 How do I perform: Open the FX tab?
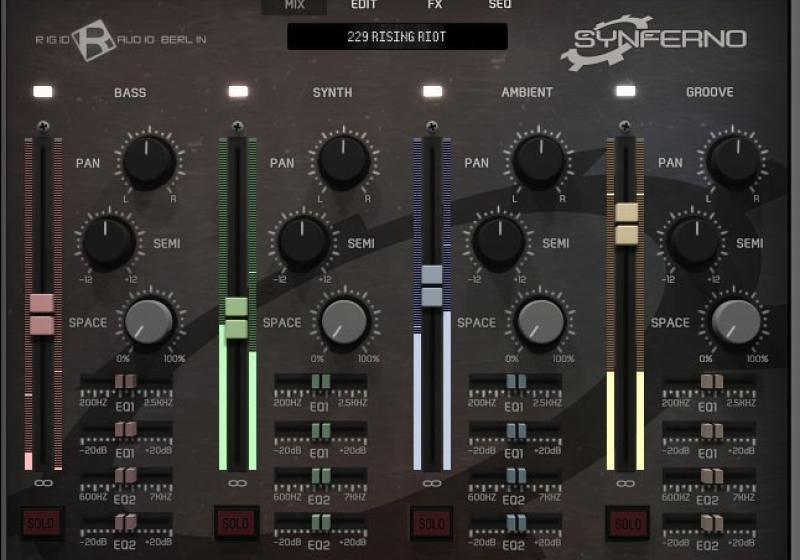tap(435, 5)
